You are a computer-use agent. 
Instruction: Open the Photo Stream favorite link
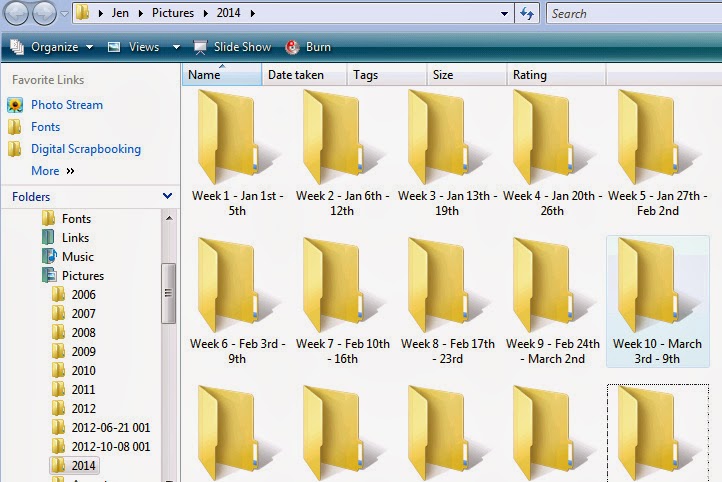tap(67, 105)
